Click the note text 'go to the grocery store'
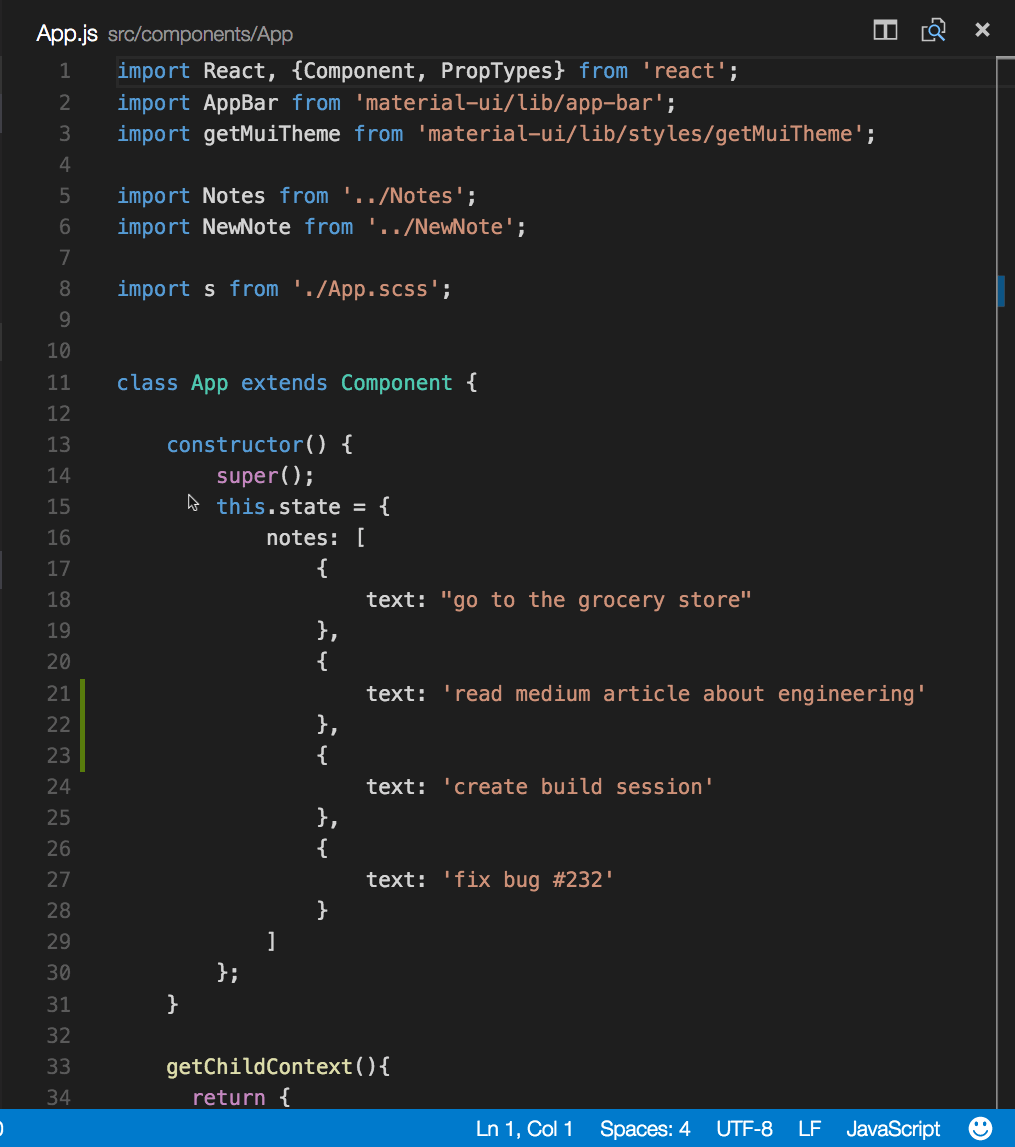This screenshot has width=1015, height=1147. [597, 599]
